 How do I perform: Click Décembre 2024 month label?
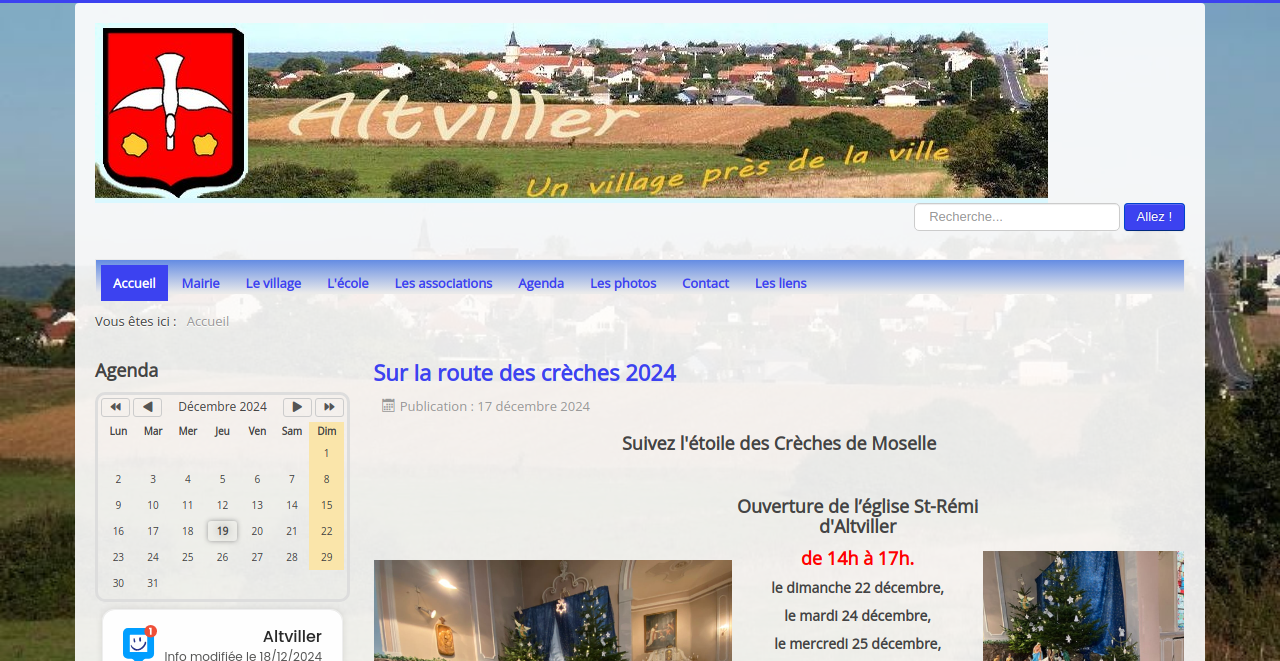click(222, 407)
